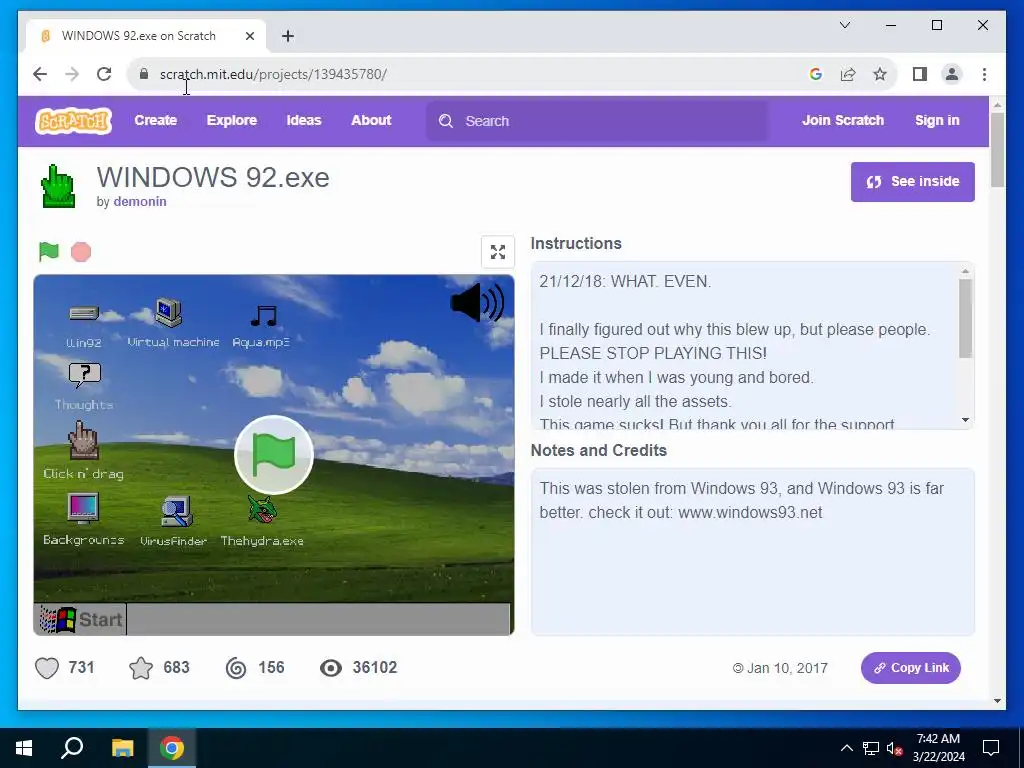Click the Copy Link button
Image resolution: width=1024 pixels, height=768 pixels.
pyautogui.click(x=910, y=667)
